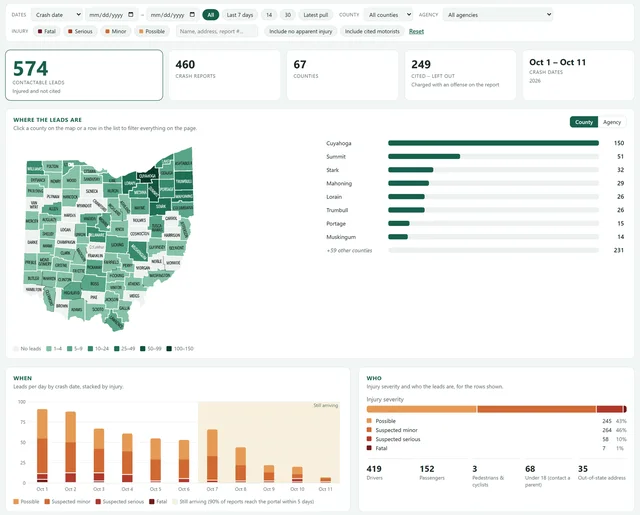
Task: Select the 30 days range pill
Action: [288, 15]
